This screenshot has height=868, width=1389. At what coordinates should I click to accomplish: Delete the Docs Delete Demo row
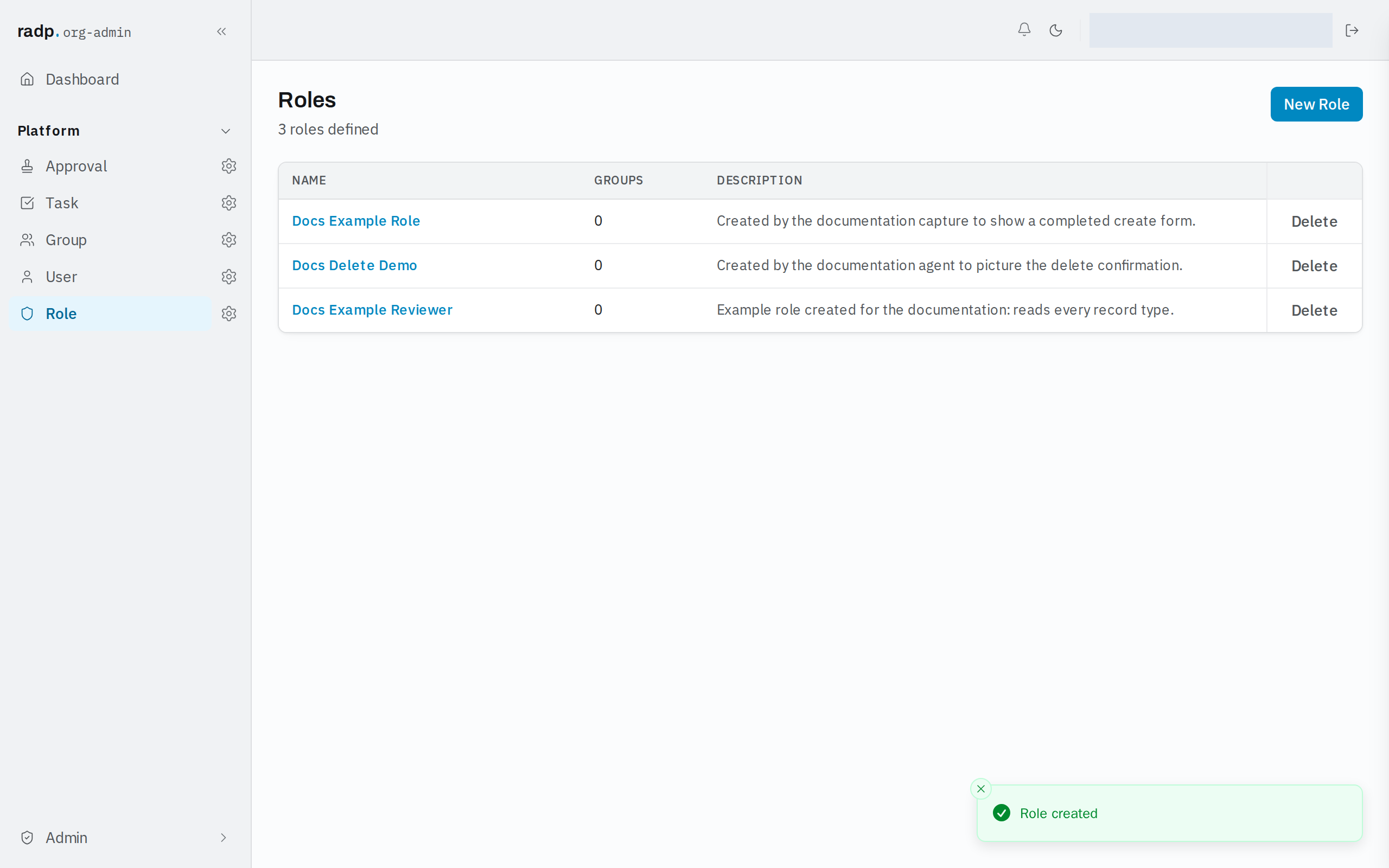point(1314,266)
